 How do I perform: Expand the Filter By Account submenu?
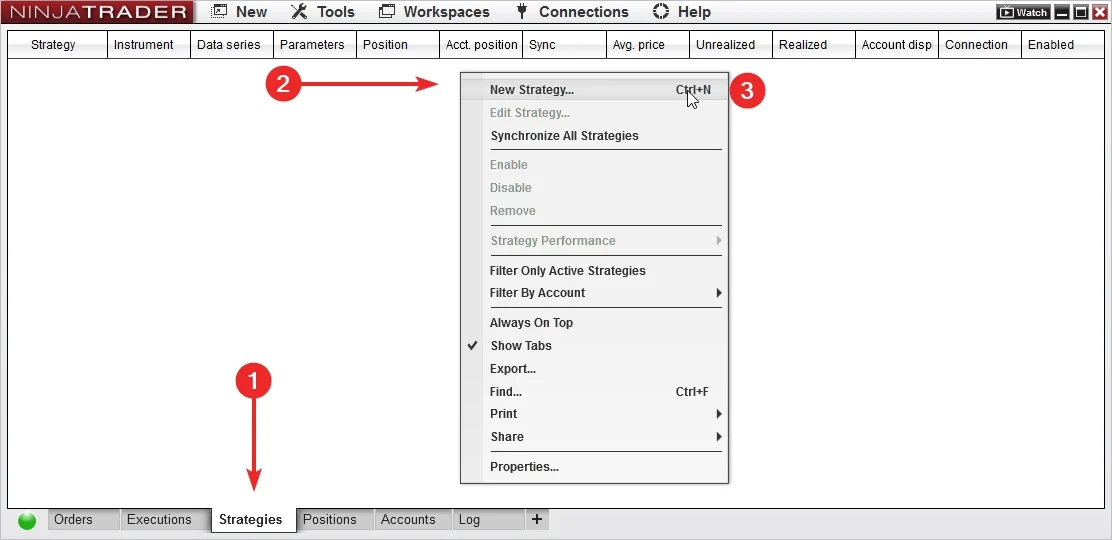537,293
